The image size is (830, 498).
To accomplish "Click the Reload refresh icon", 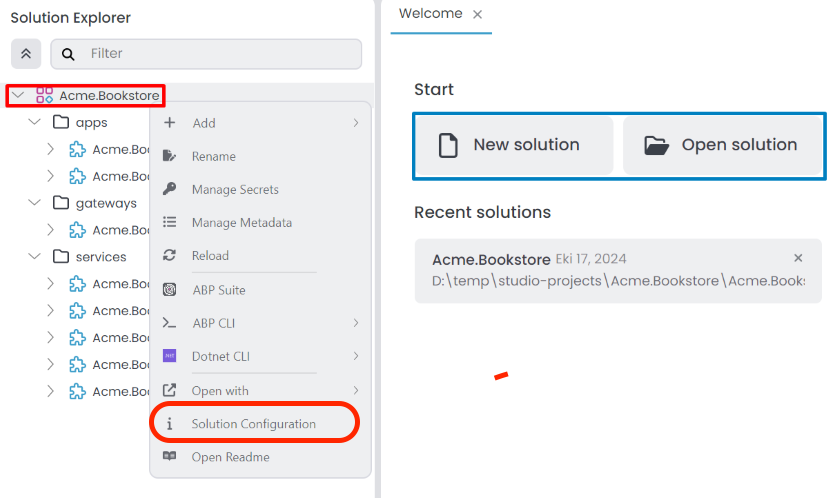I will (x=170, y=256).
